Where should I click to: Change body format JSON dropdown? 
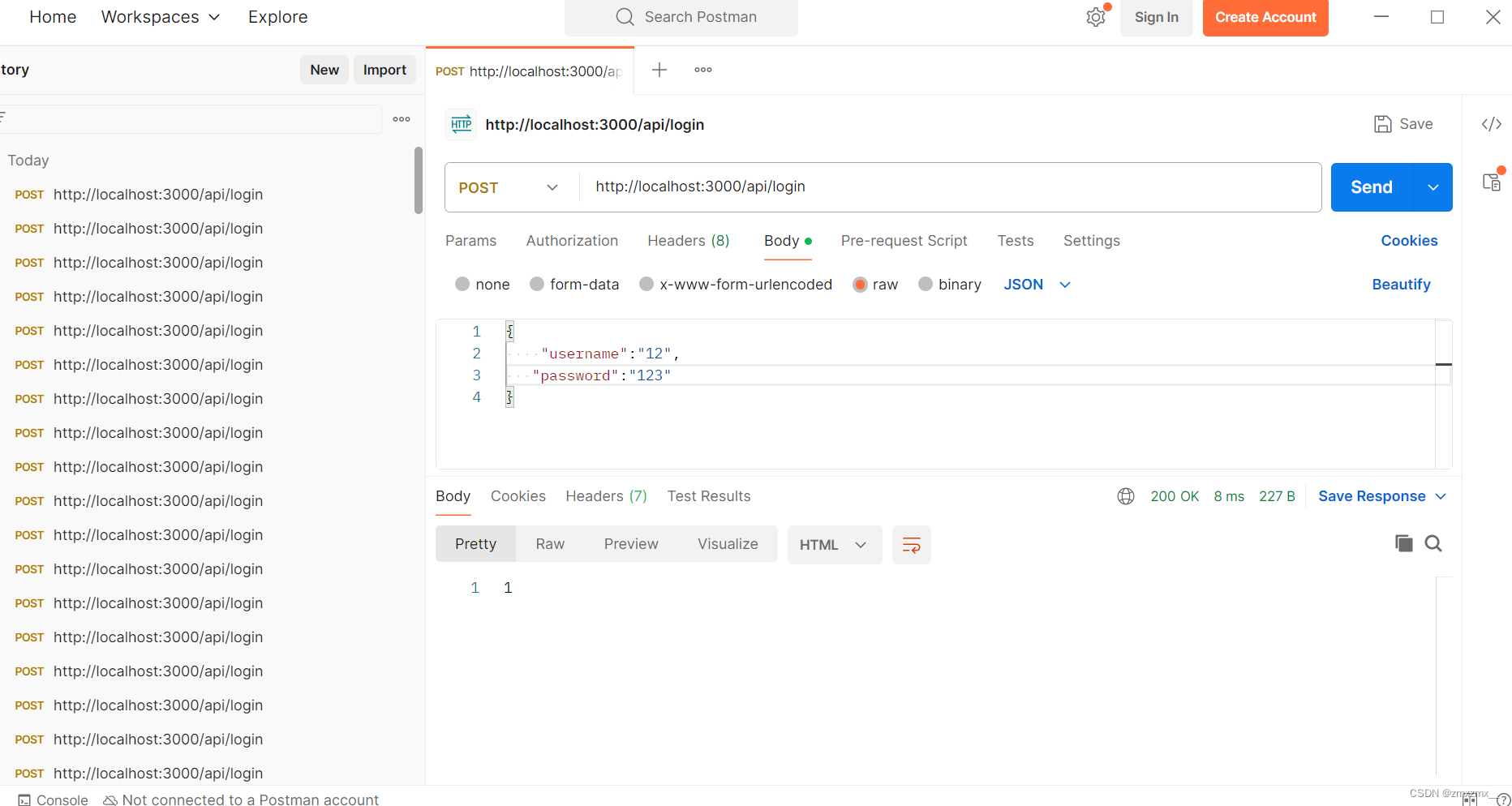(x=1037, y=285)
